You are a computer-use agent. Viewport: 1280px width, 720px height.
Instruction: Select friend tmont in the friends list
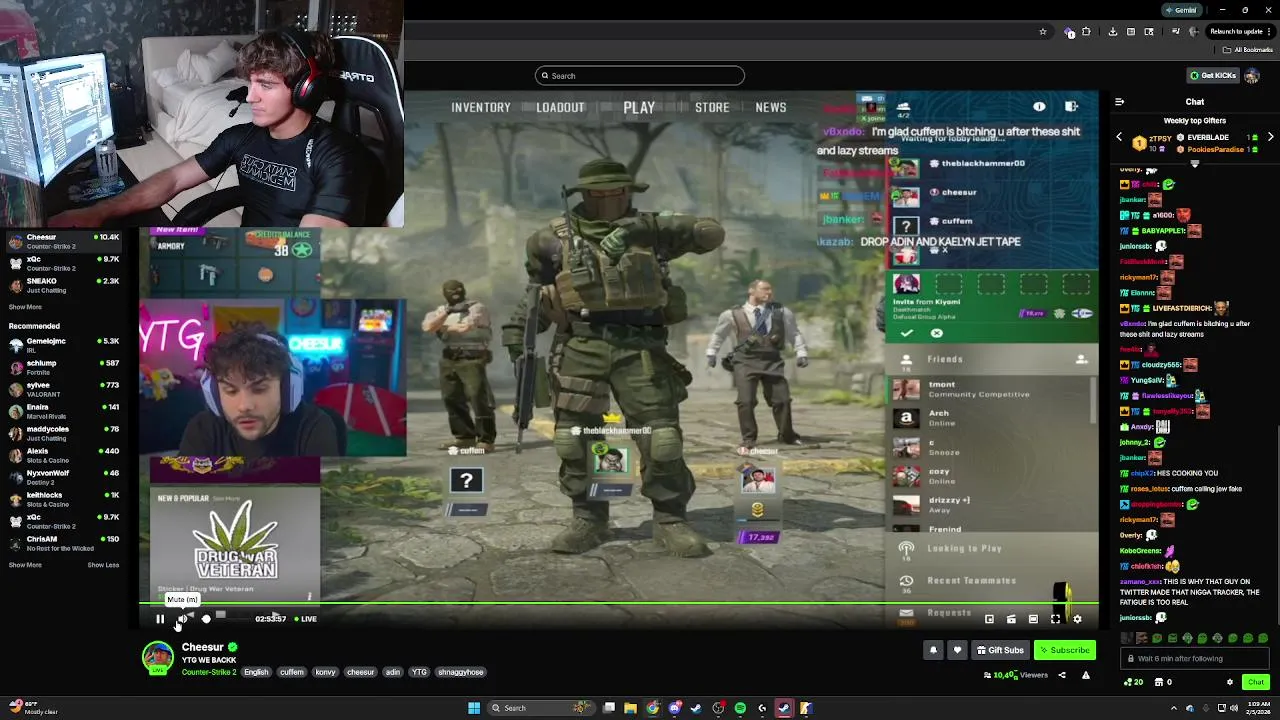(x=990, y=389)
